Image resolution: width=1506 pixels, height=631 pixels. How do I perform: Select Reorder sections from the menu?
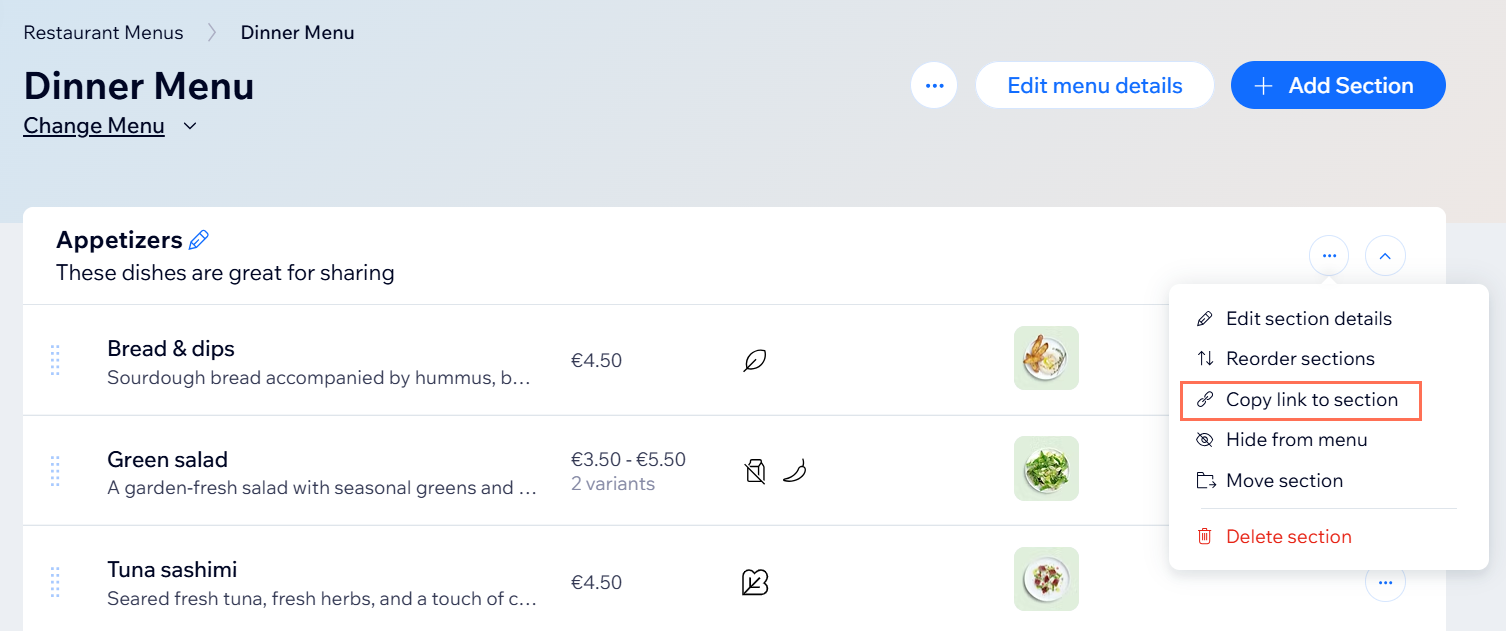[x=1286, y=359]
